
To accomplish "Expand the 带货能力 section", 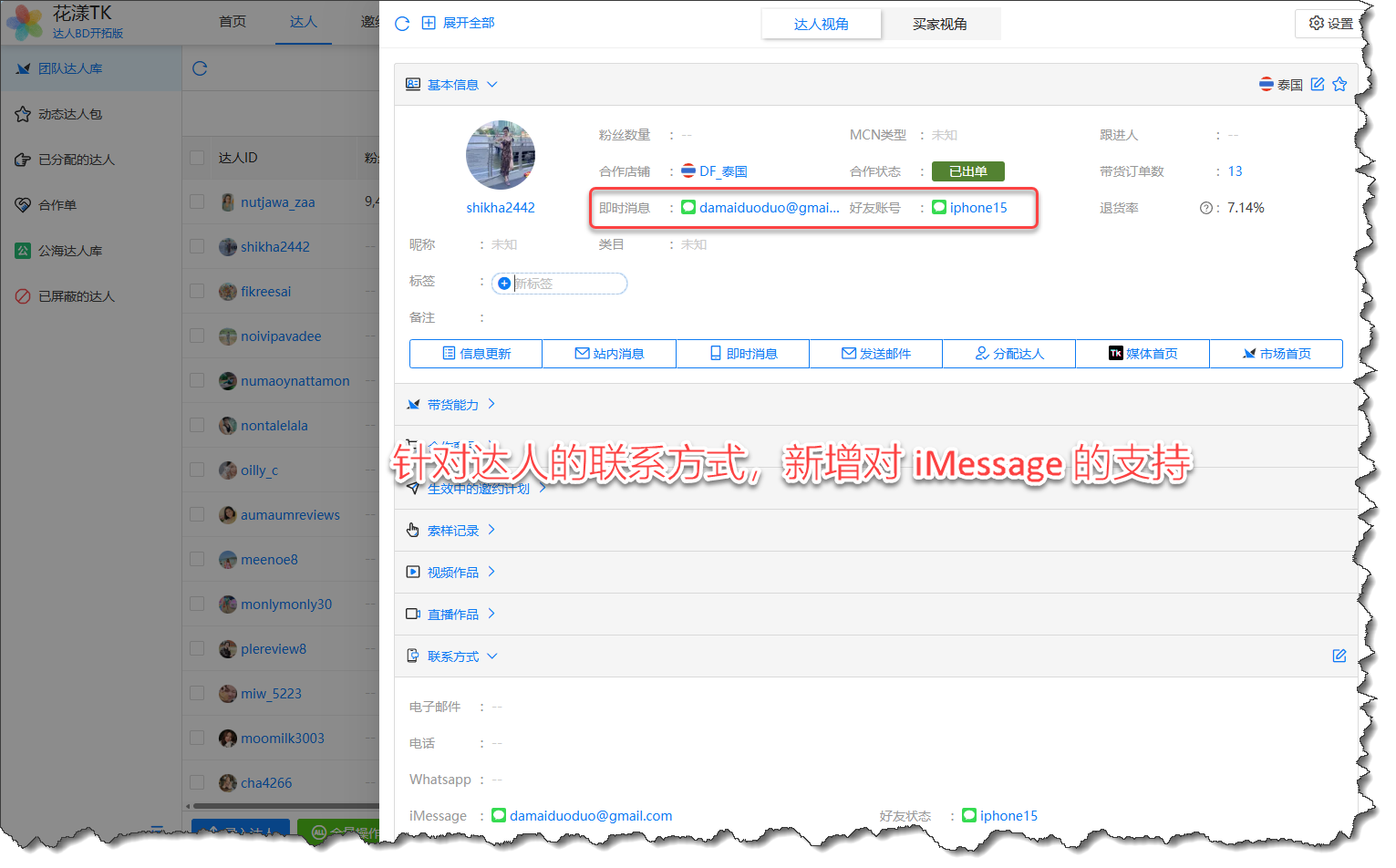I will coord(453,405).
